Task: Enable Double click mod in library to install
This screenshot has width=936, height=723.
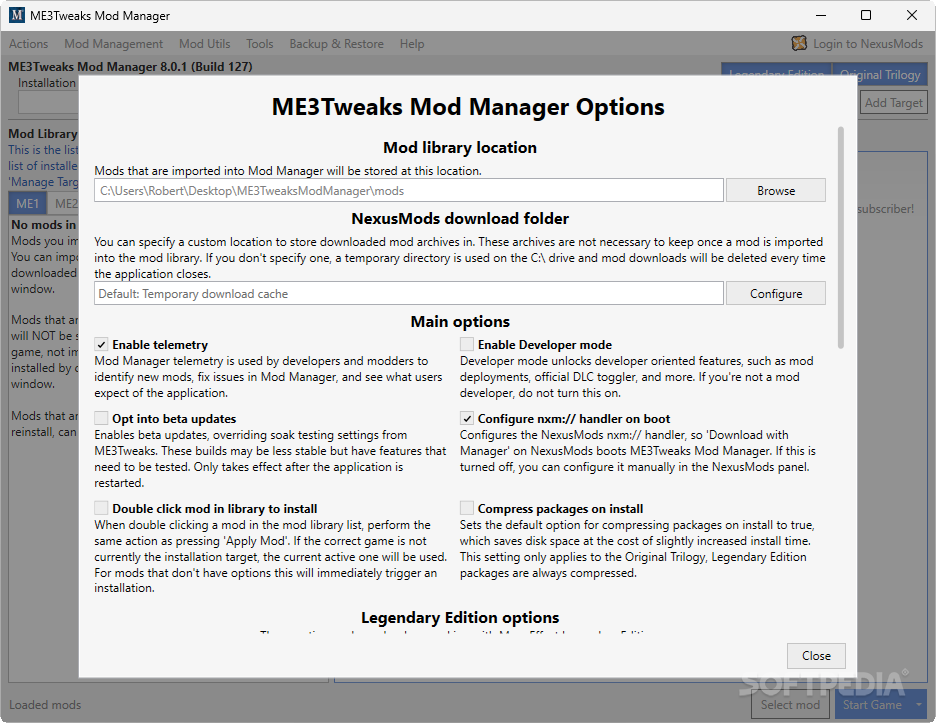Action: tap(101, 509)
